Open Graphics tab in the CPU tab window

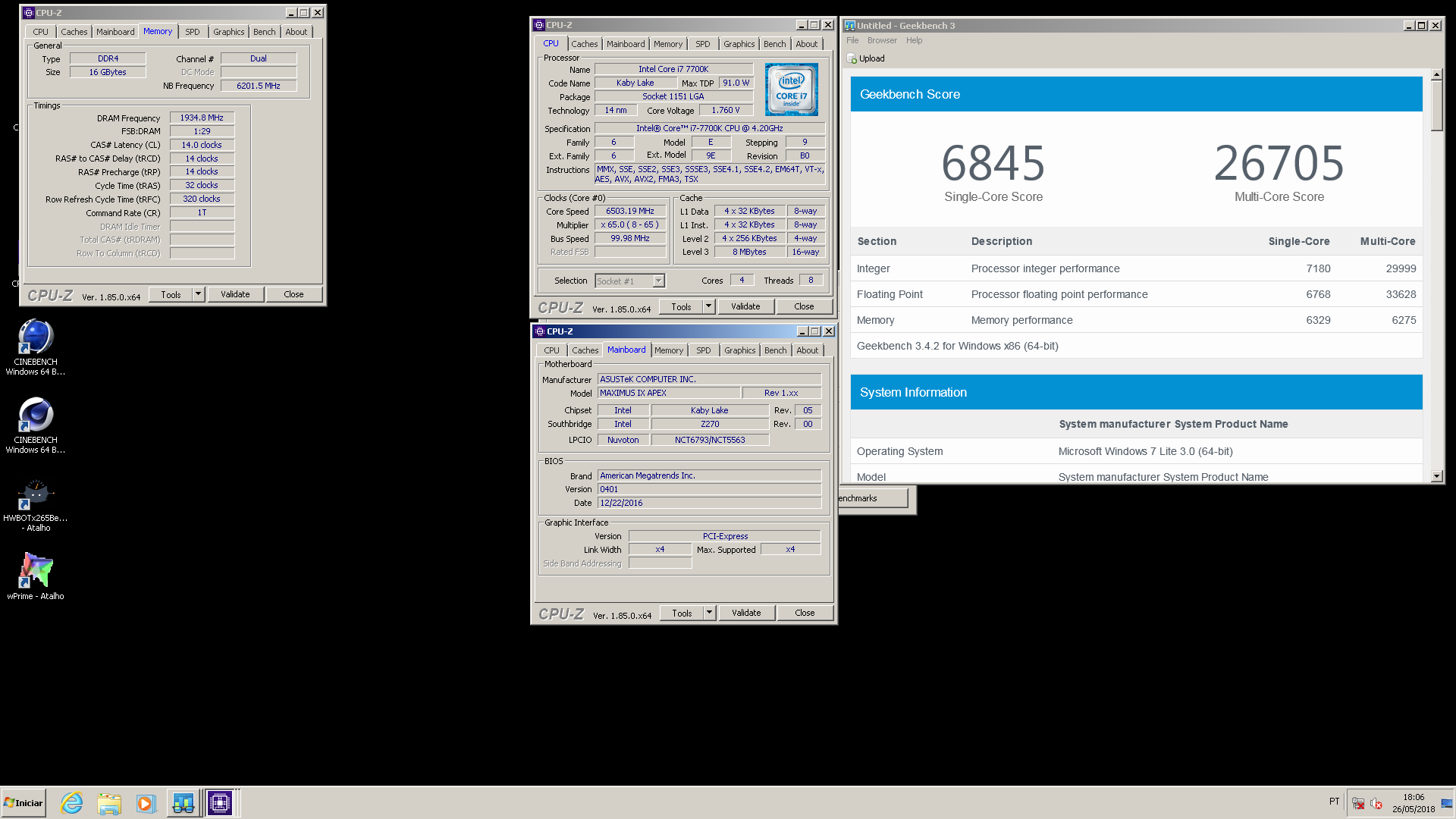pyautogui.click(x=739, y=44)
